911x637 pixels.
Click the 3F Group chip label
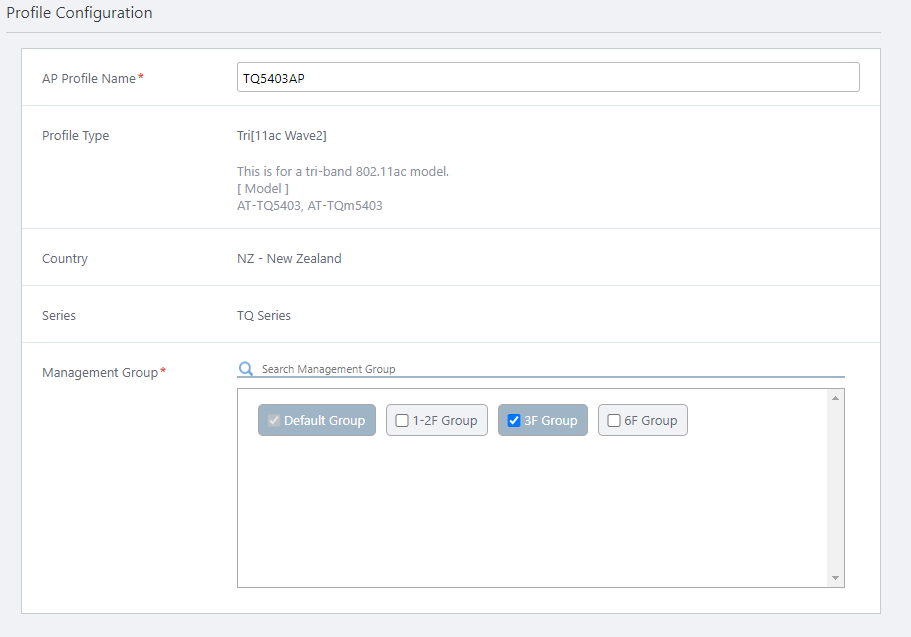point(551,421)
